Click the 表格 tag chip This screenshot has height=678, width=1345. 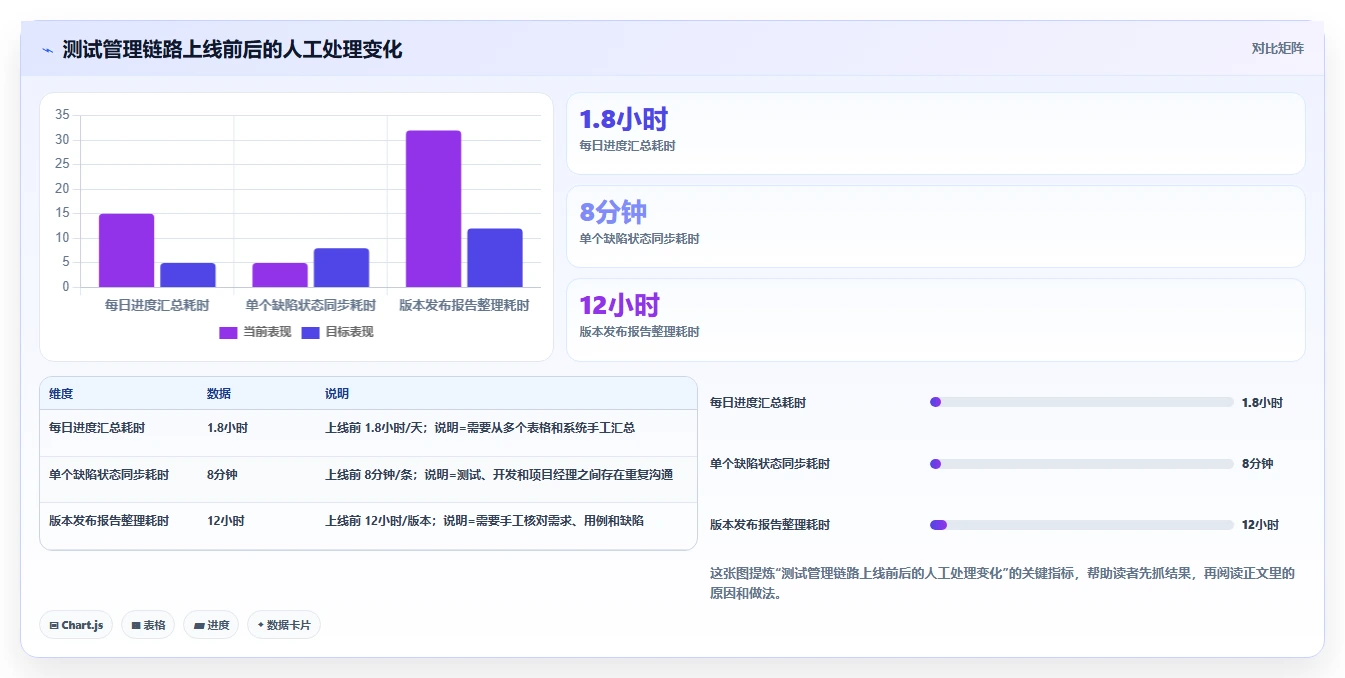point(148,625)
